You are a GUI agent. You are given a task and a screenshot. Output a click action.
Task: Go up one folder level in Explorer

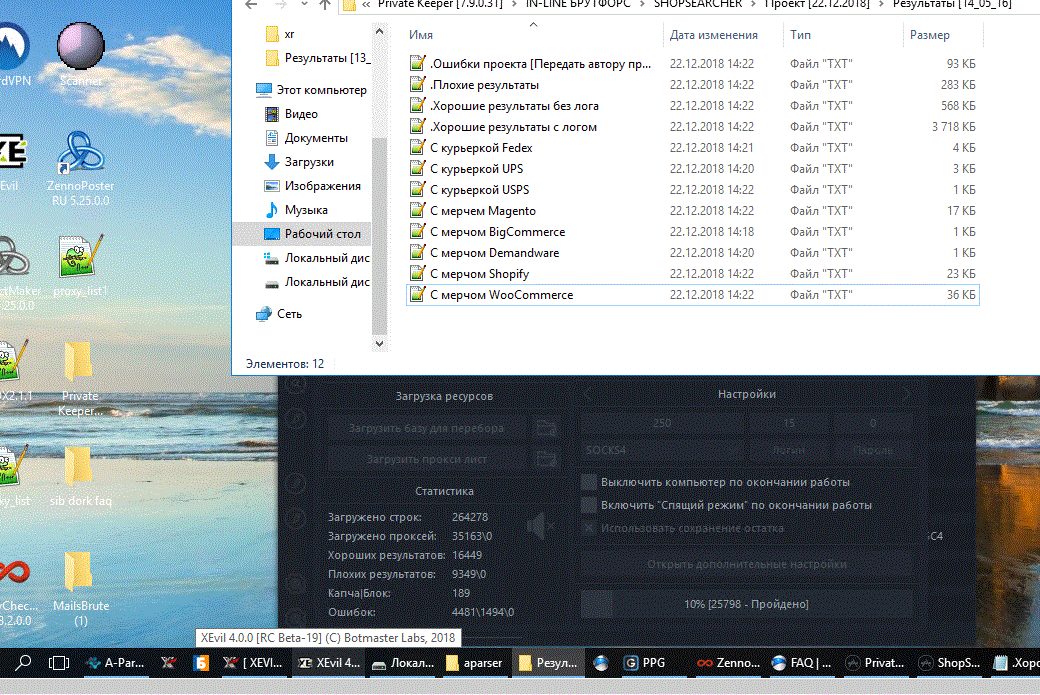[x=325, y=5]
